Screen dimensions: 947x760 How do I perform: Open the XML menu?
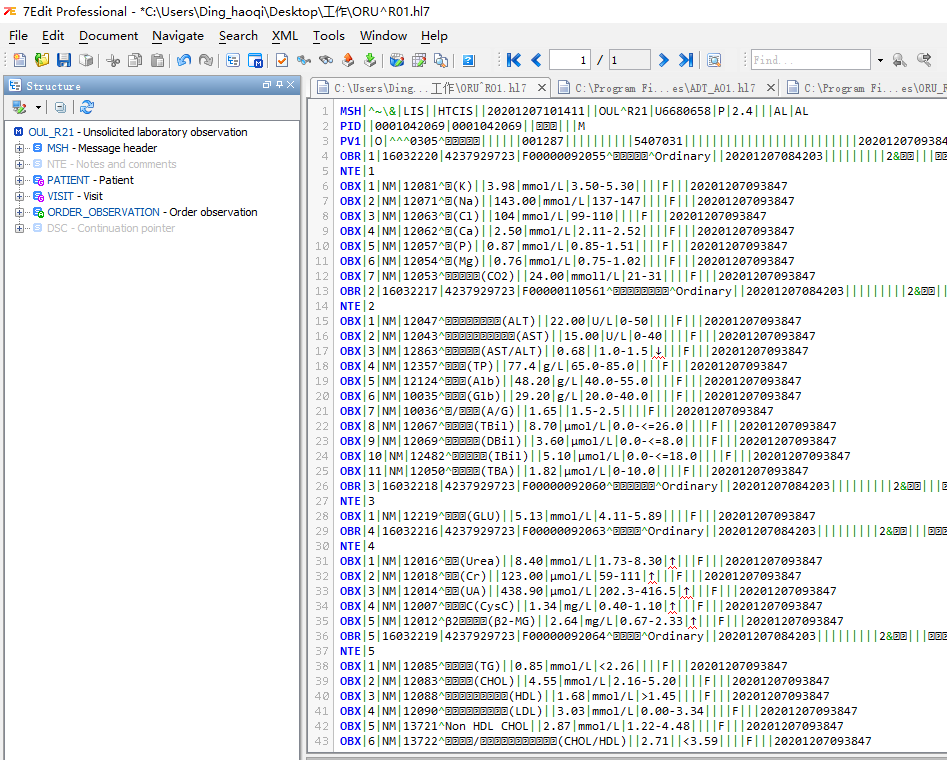click(285, 35)
